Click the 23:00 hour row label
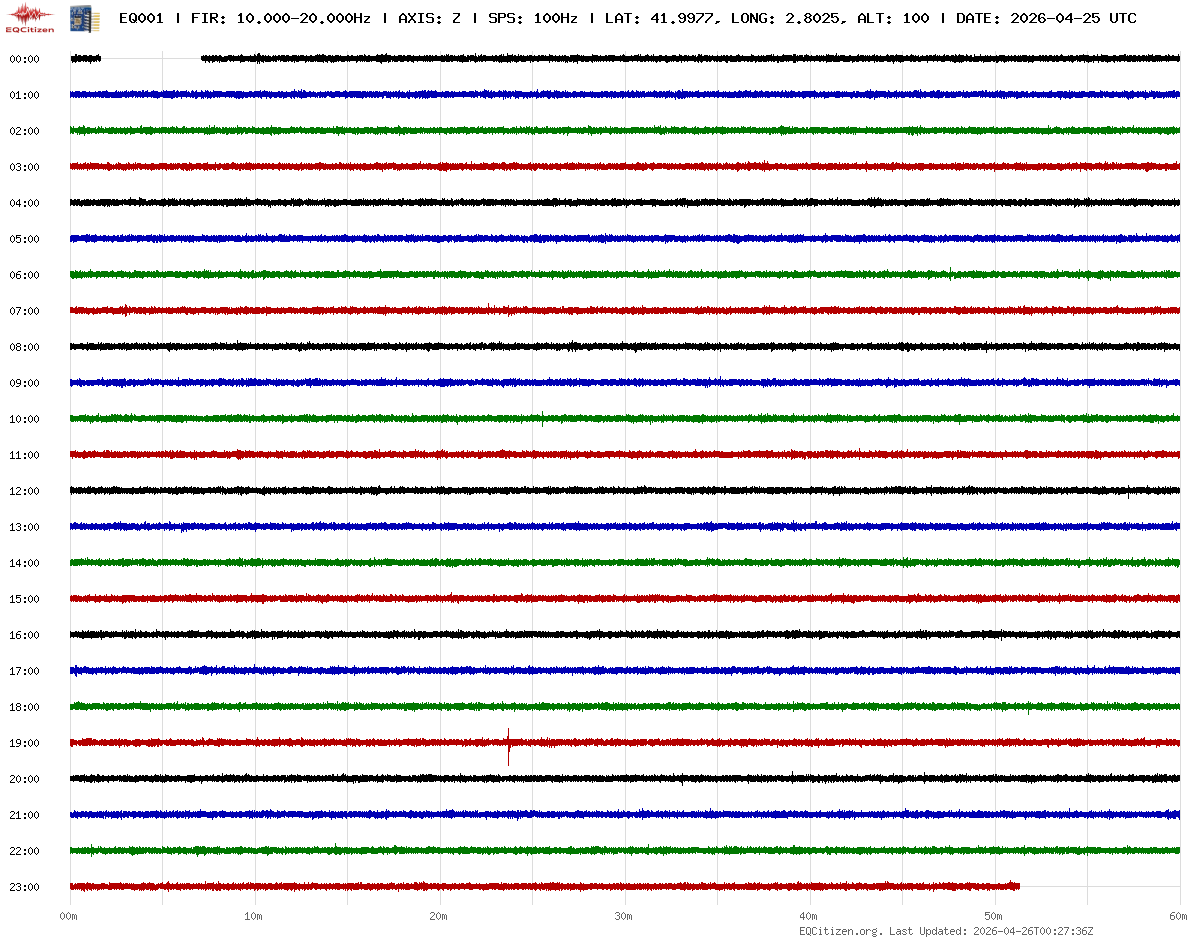 24,887
